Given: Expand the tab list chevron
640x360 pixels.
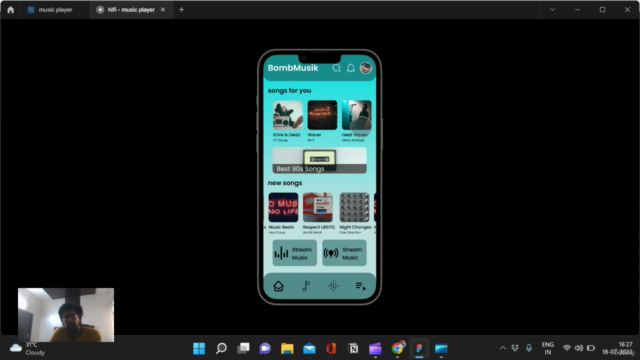Looking at the screenshot, I should (x=552, y=10).
